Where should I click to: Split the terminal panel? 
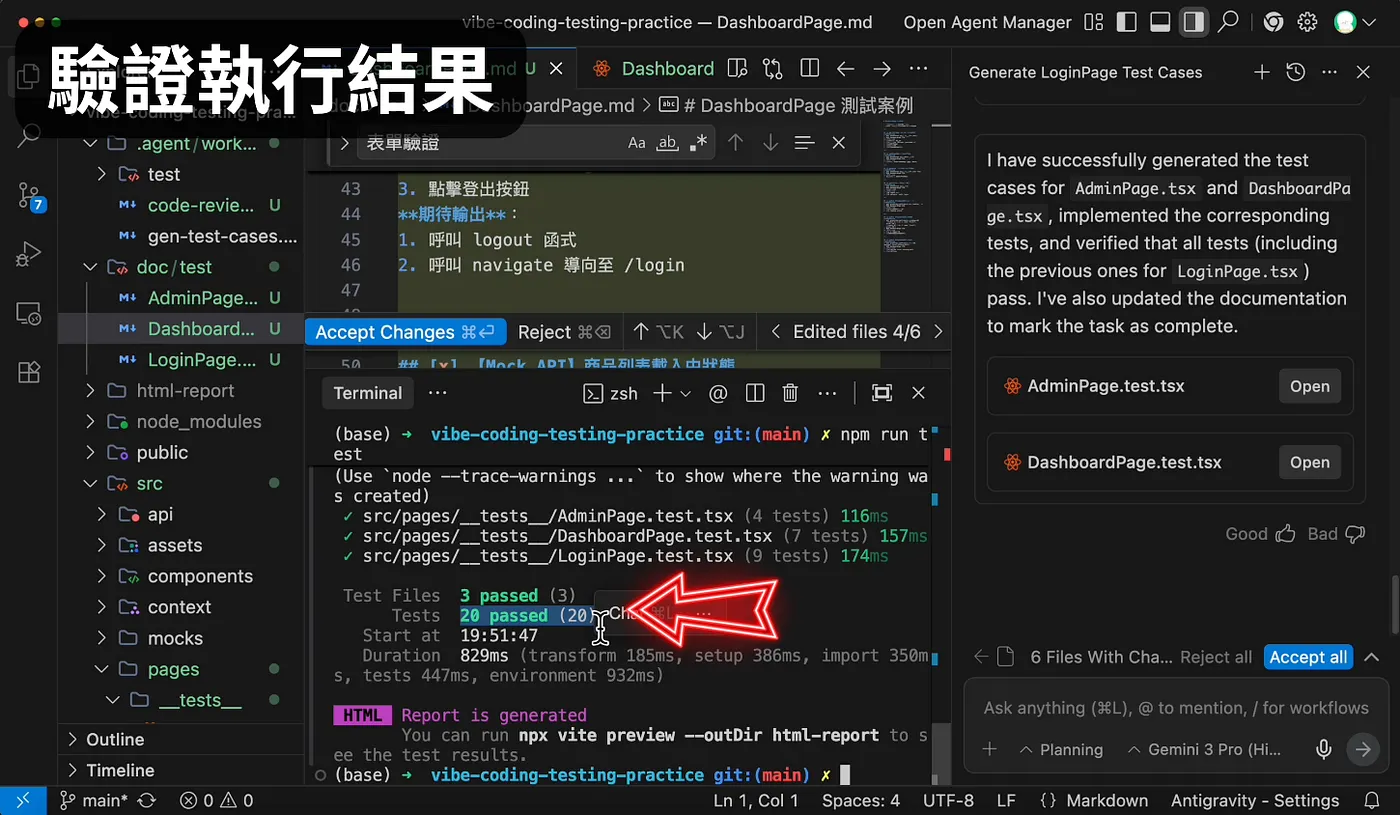tap(755, 393)
